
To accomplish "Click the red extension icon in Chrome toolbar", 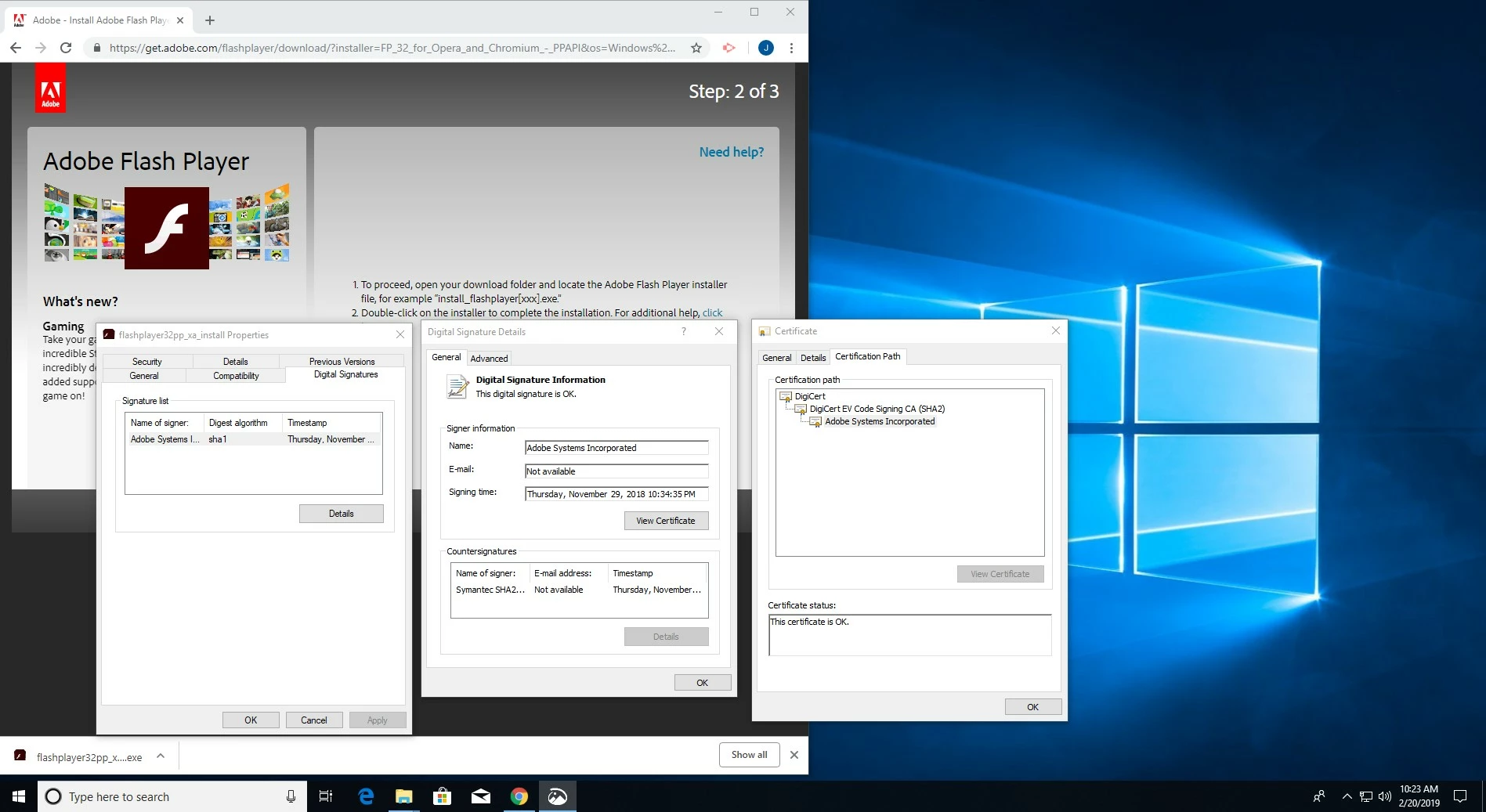I will (729, 48).
